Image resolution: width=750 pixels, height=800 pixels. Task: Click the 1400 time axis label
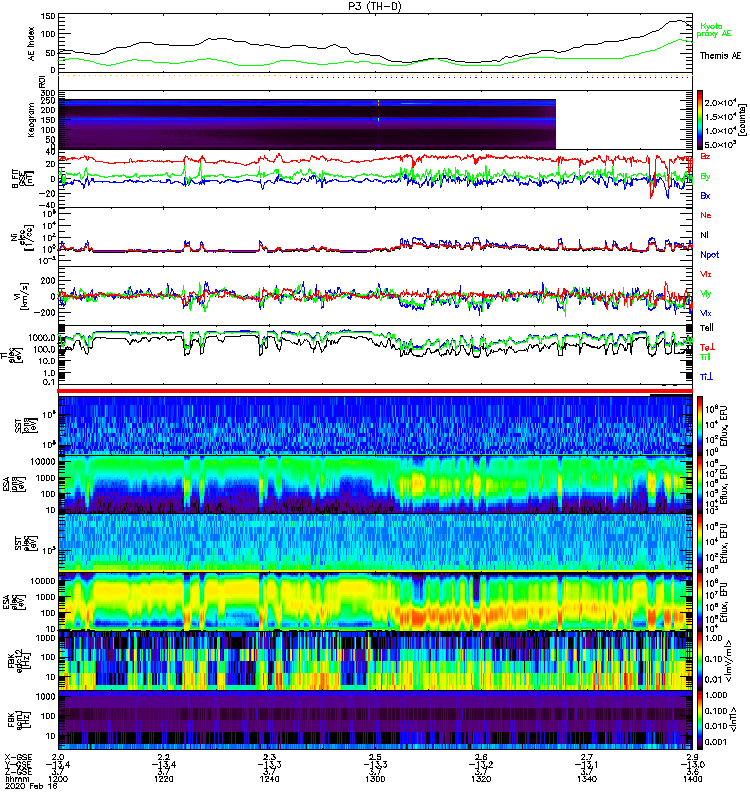click(692, 779)
